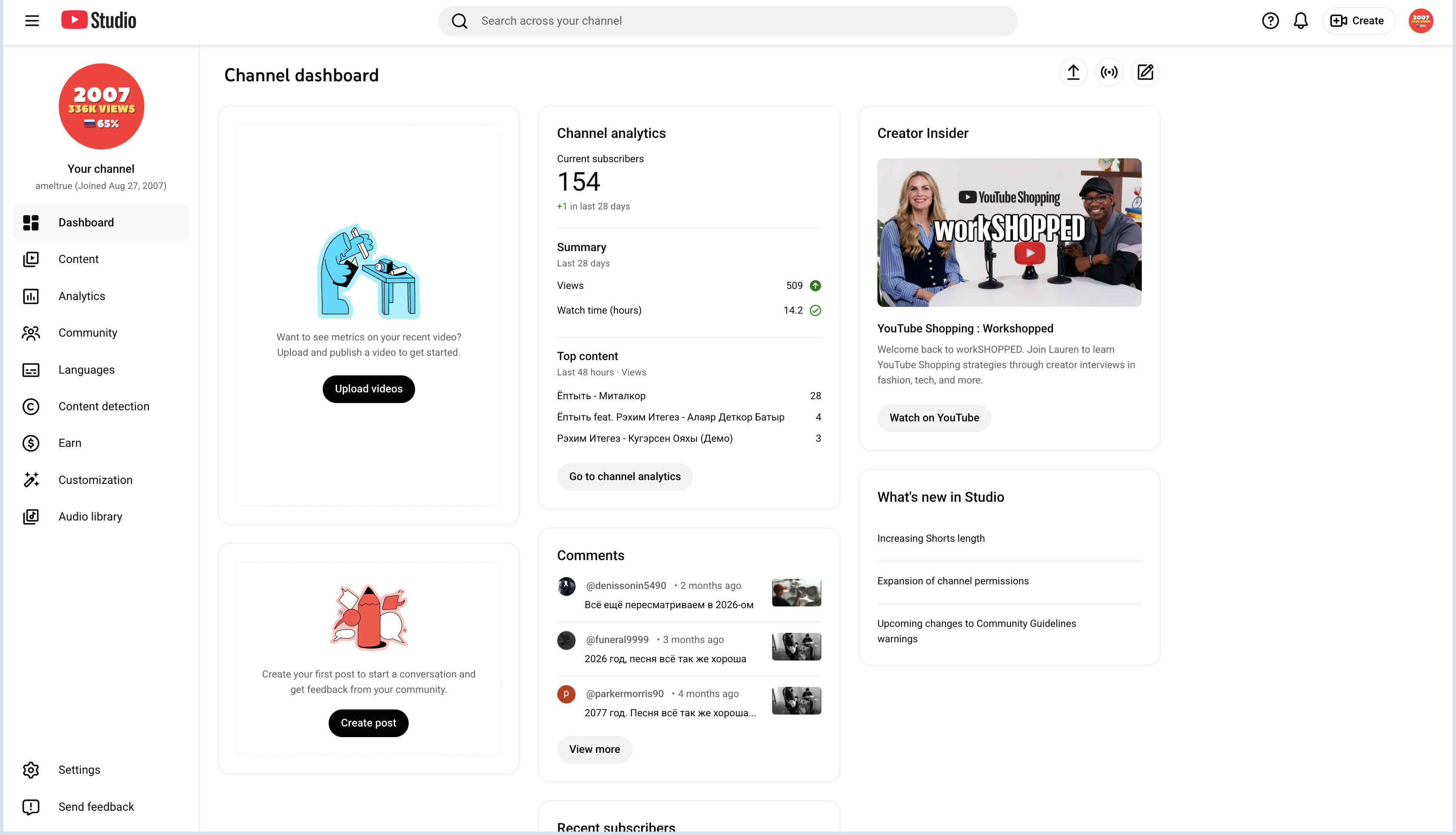Click the upload videos arrow icon

tap(1073, 72)
